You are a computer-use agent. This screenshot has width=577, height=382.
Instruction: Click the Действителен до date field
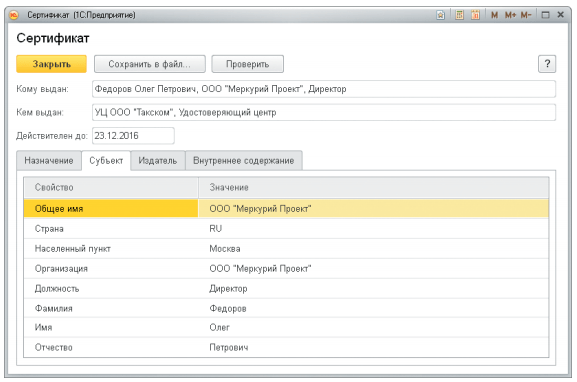133,136
